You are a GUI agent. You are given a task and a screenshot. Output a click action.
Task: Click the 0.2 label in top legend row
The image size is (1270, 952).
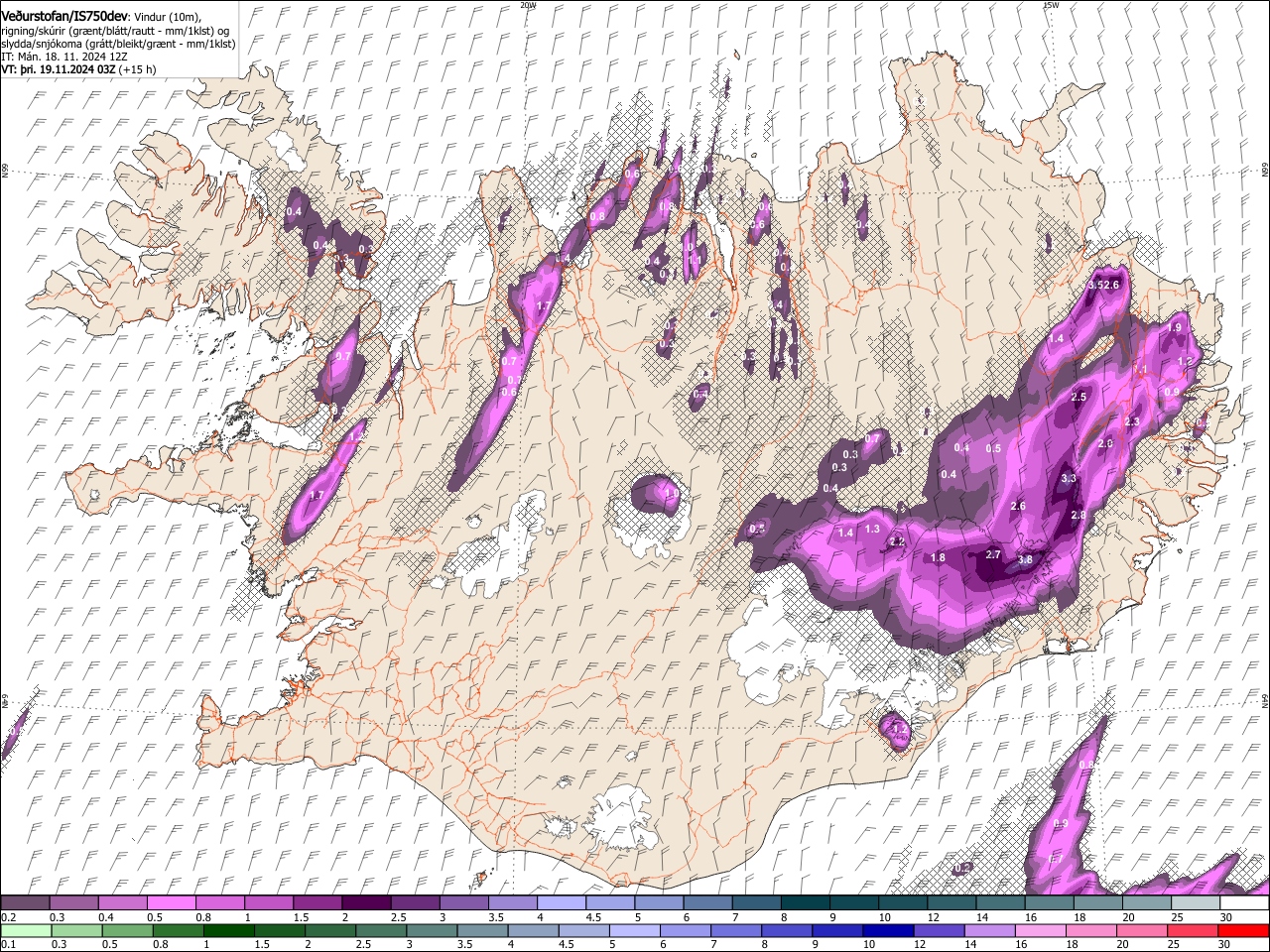(8, 917)
